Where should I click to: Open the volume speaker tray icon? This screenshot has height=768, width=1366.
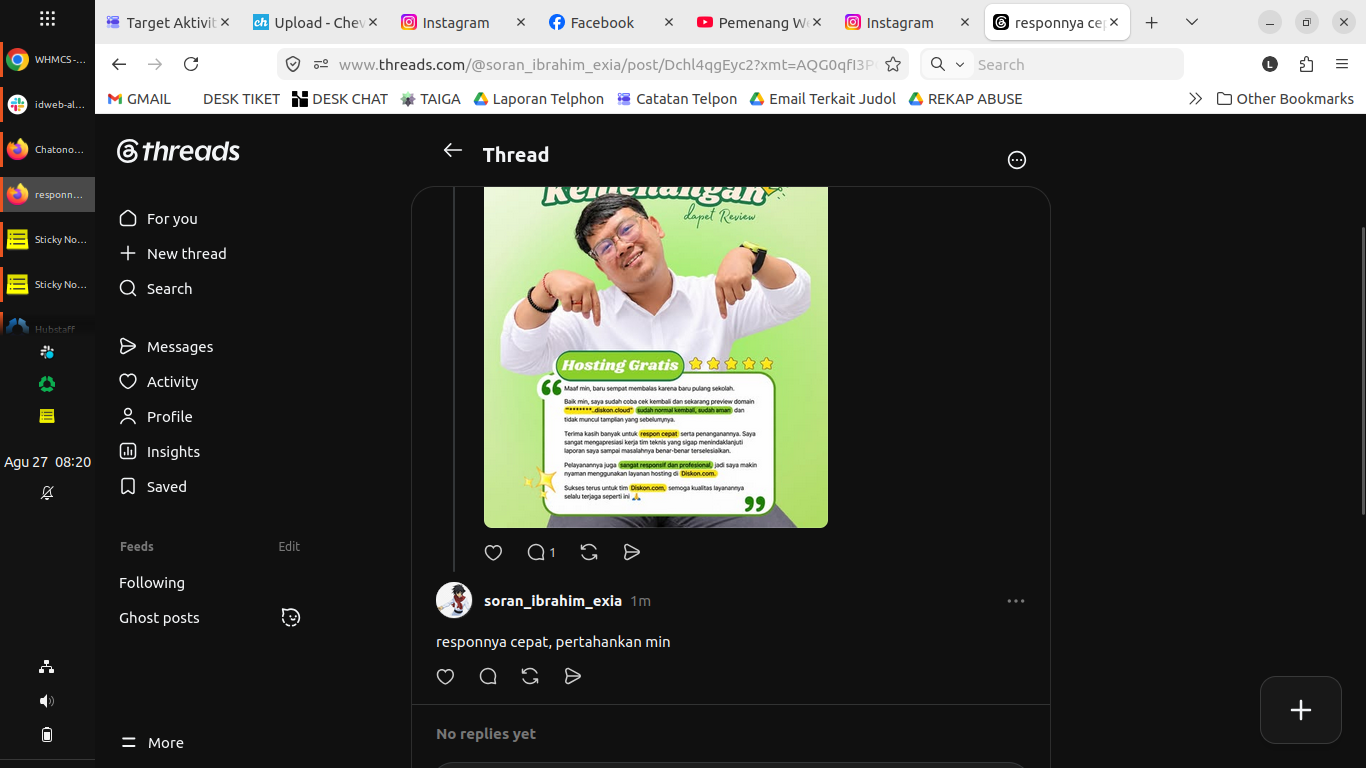[47, 701]
